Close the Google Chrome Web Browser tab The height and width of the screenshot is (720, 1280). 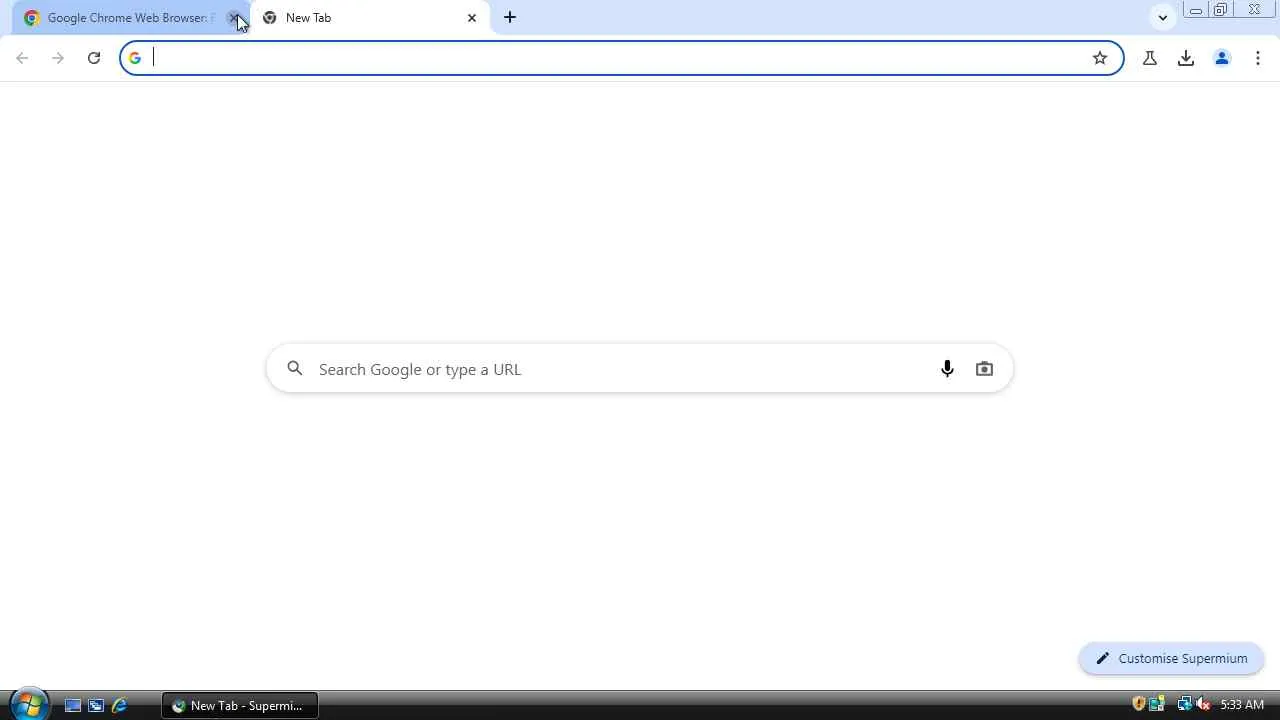pos(233,18)
